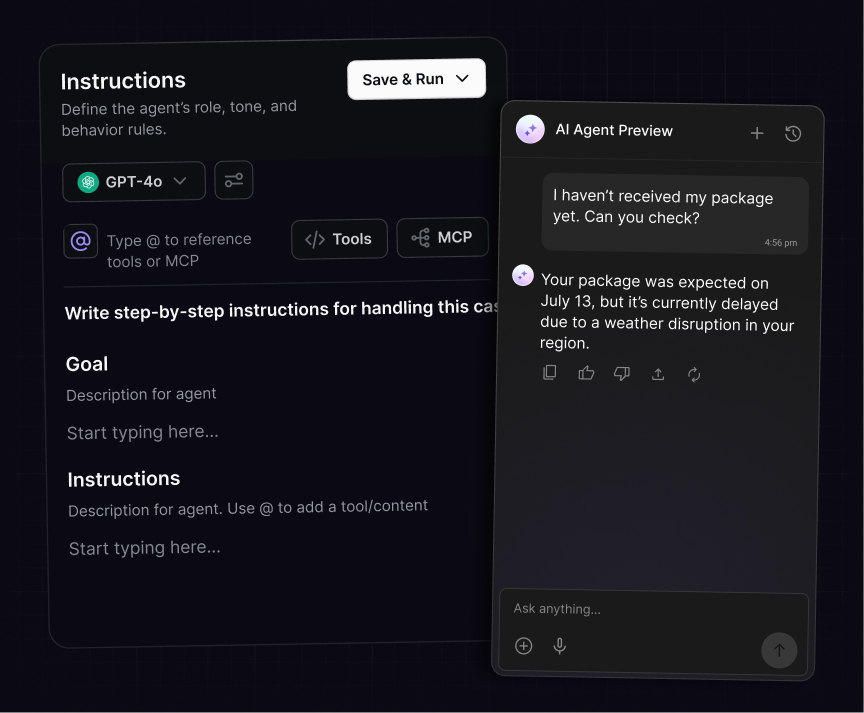864x713 pixels.
Task: Expand the GPT-4o model dropdown
Action: tap(134, 181)
